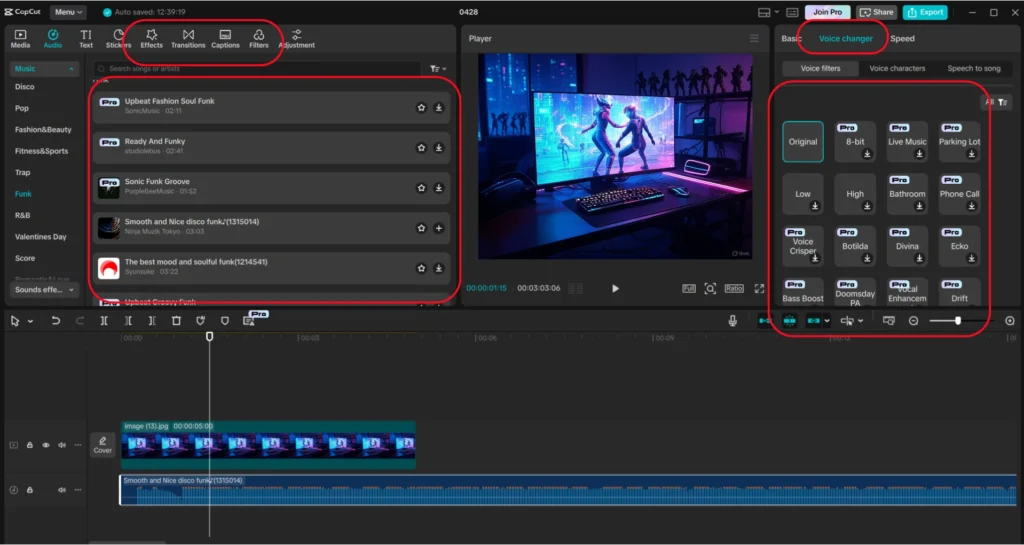Open the Filters panel
The height and width of the screenshot is (545, 1024).
point(259,39)
